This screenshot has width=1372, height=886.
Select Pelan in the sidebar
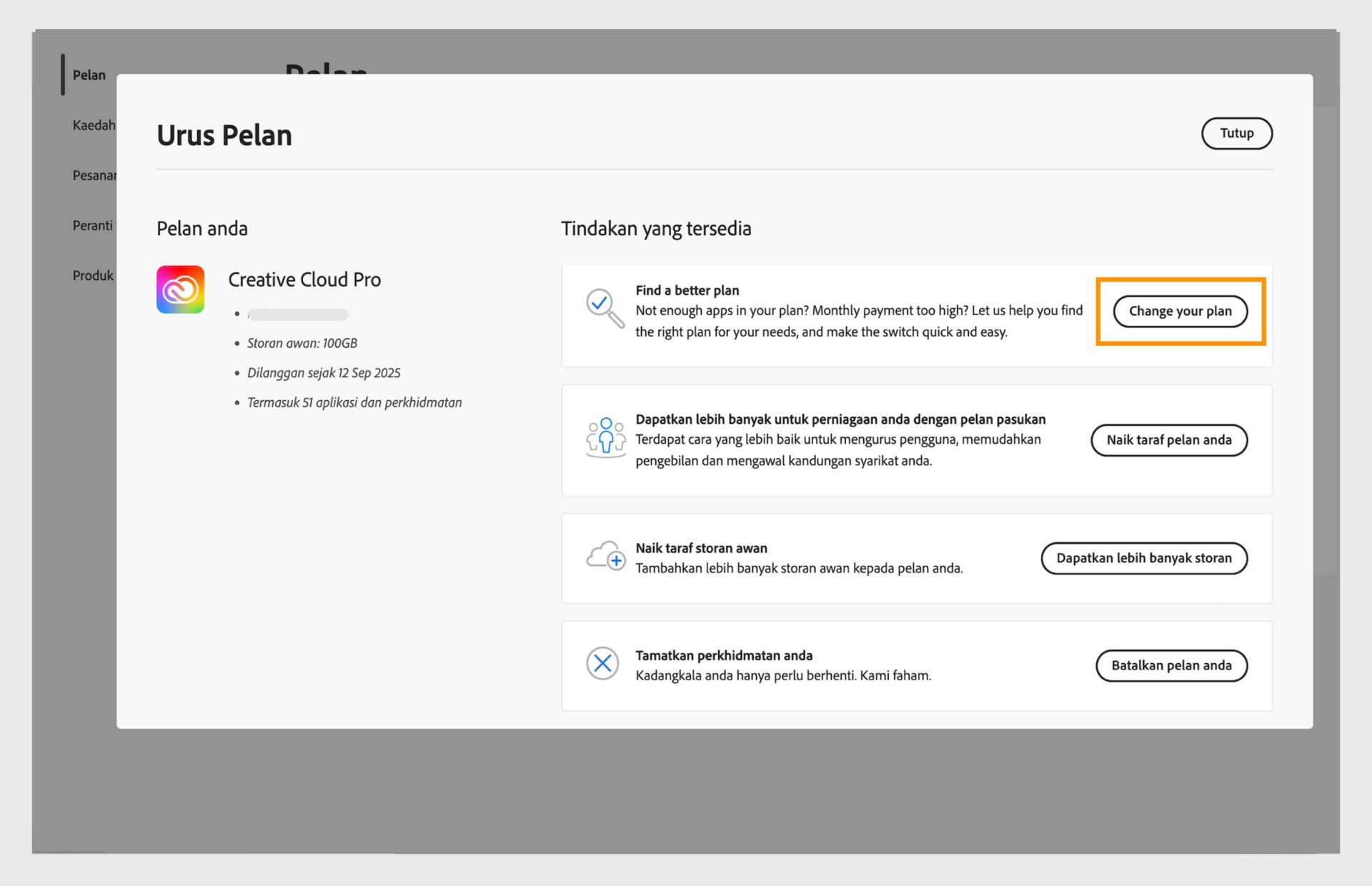89,75
